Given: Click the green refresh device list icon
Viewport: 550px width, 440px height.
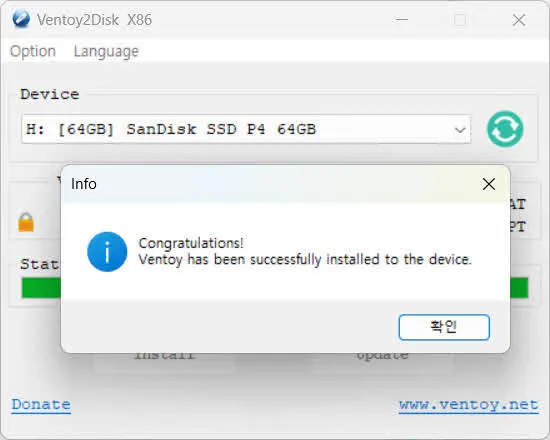Looking at the screenshot, I should pos(505,129).
